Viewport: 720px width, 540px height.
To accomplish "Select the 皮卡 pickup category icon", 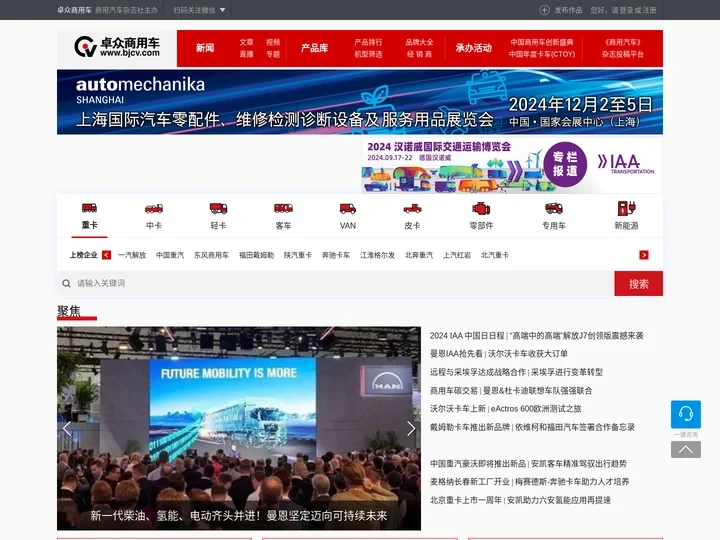I will coord(412,209).
